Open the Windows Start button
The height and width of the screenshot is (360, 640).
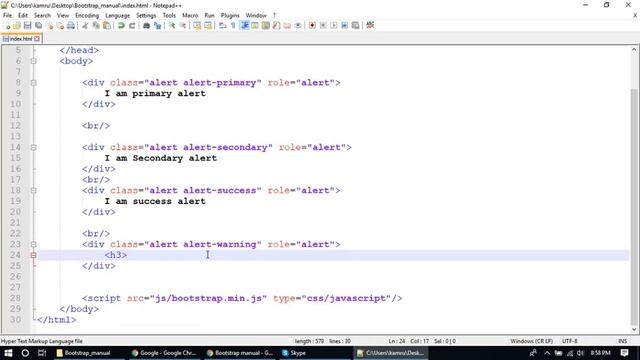click(x=8, y=353)
